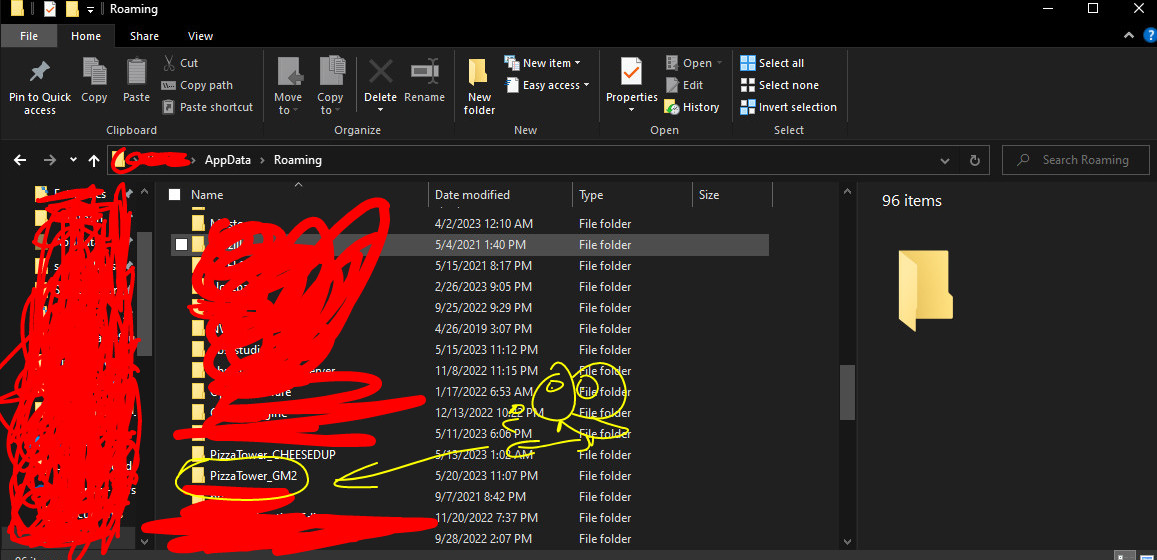Click the Pin to Quick access icon
Screen dimensions: 1157x560
(39, 74)
